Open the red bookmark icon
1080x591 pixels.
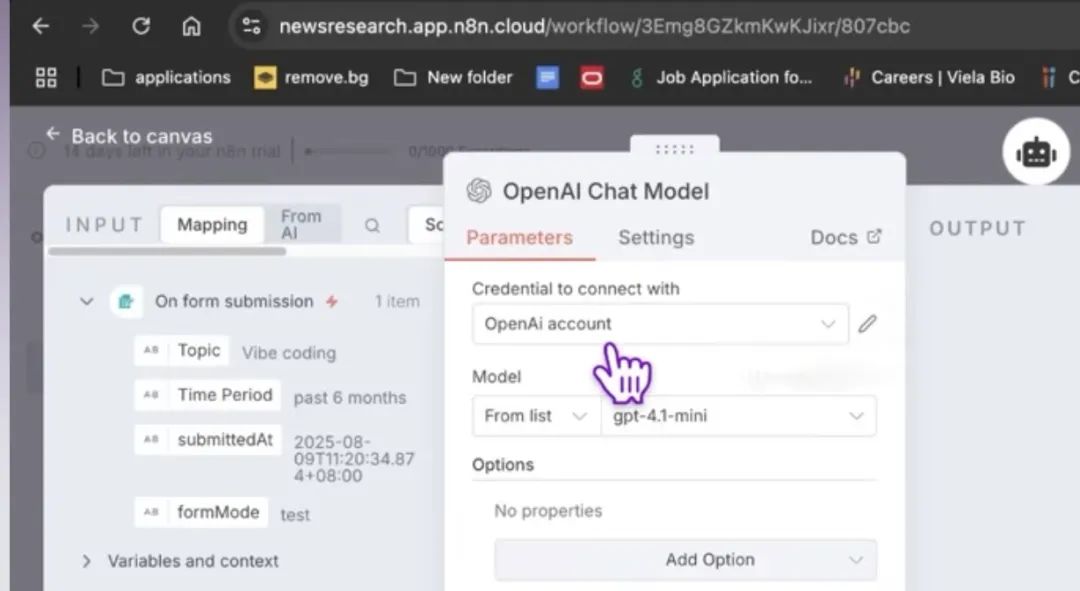click(x=592, y=77)
